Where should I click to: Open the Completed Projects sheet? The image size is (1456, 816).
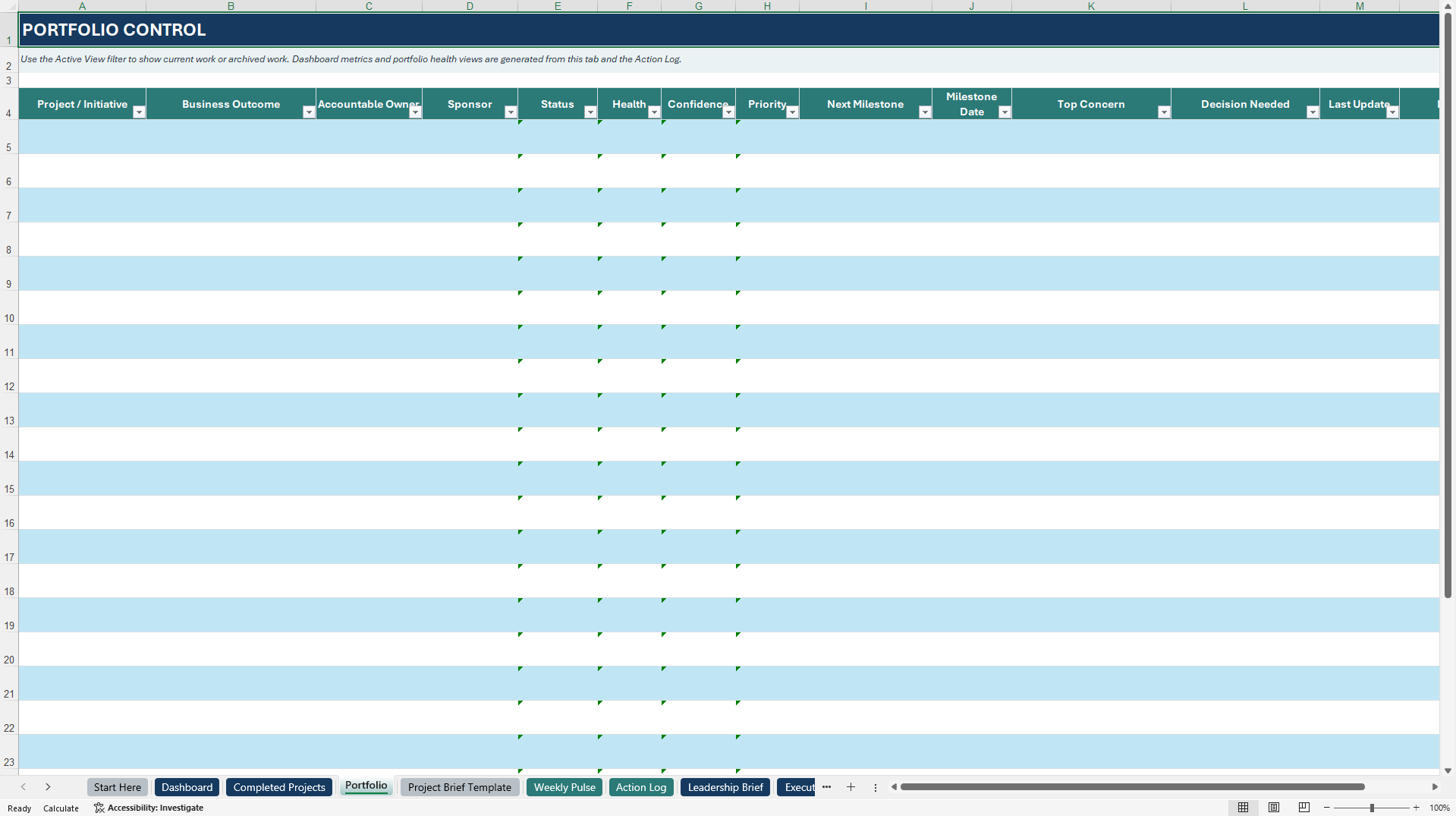click(279, 787)
